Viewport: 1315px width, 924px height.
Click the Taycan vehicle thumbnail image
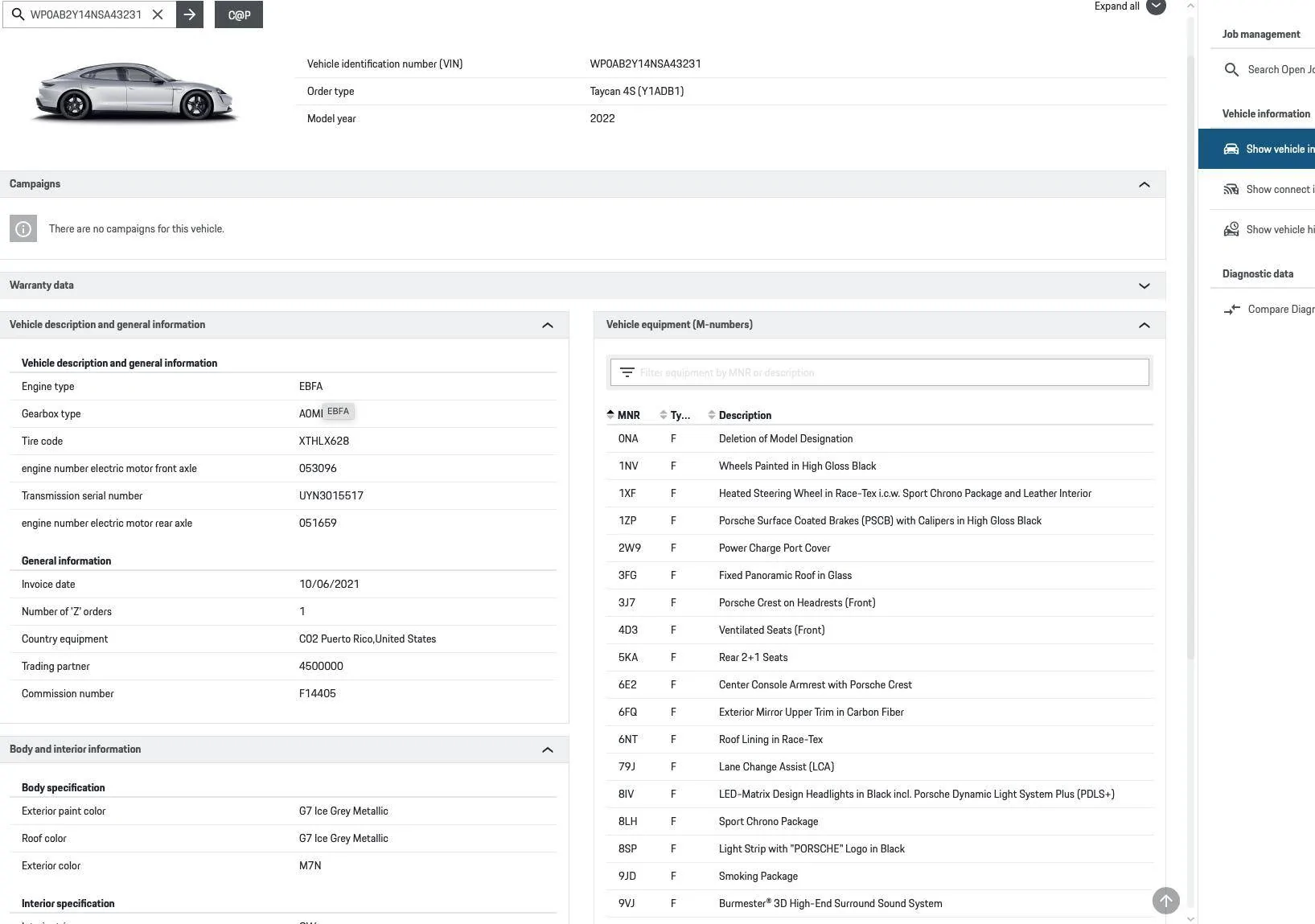coord(134,92)
